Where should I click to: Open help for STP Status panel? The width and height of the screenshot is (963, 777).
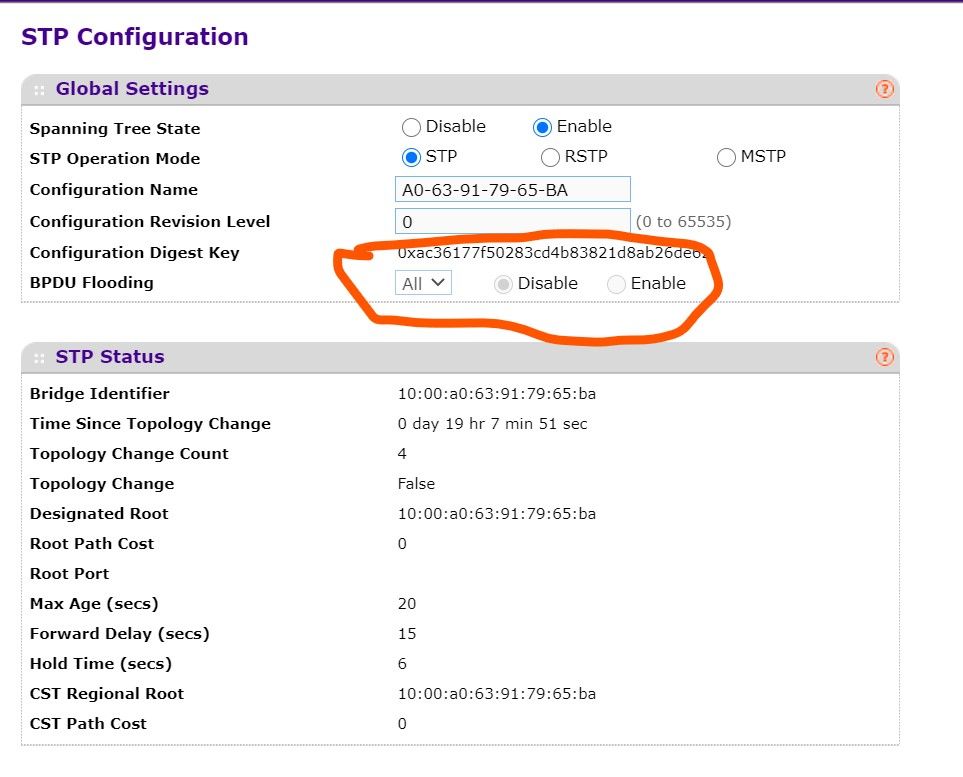click(x=884, y=357)
